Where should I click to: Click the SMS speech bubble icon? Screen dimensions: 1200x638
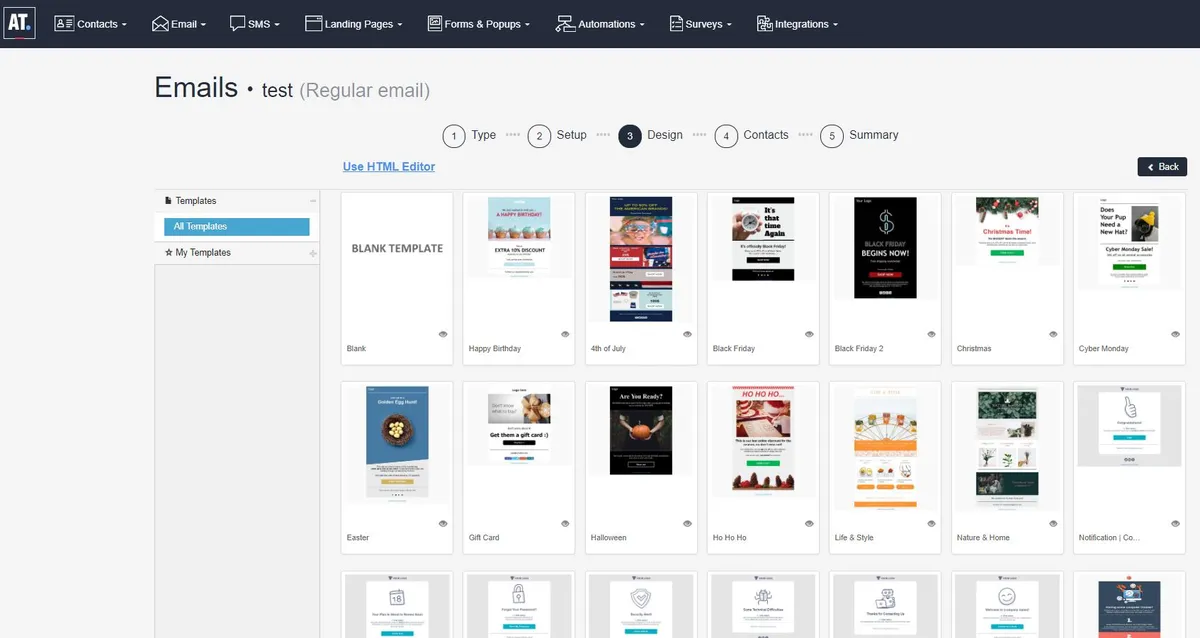point(237,23)
